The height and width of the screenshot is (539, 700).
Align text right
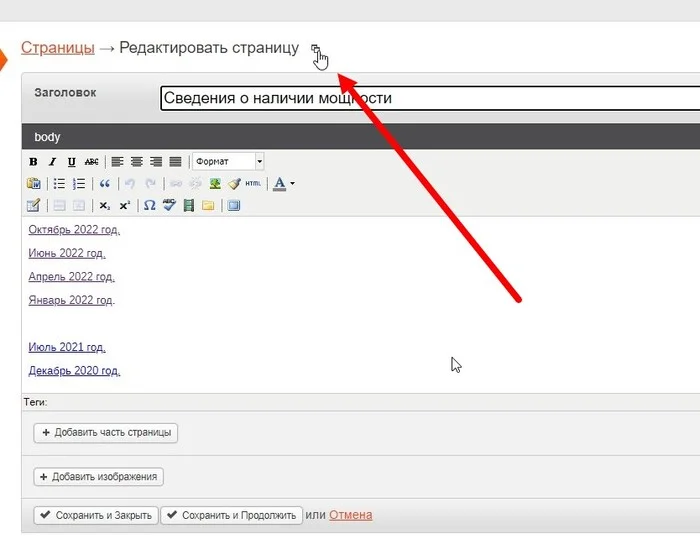click(156, 162)
